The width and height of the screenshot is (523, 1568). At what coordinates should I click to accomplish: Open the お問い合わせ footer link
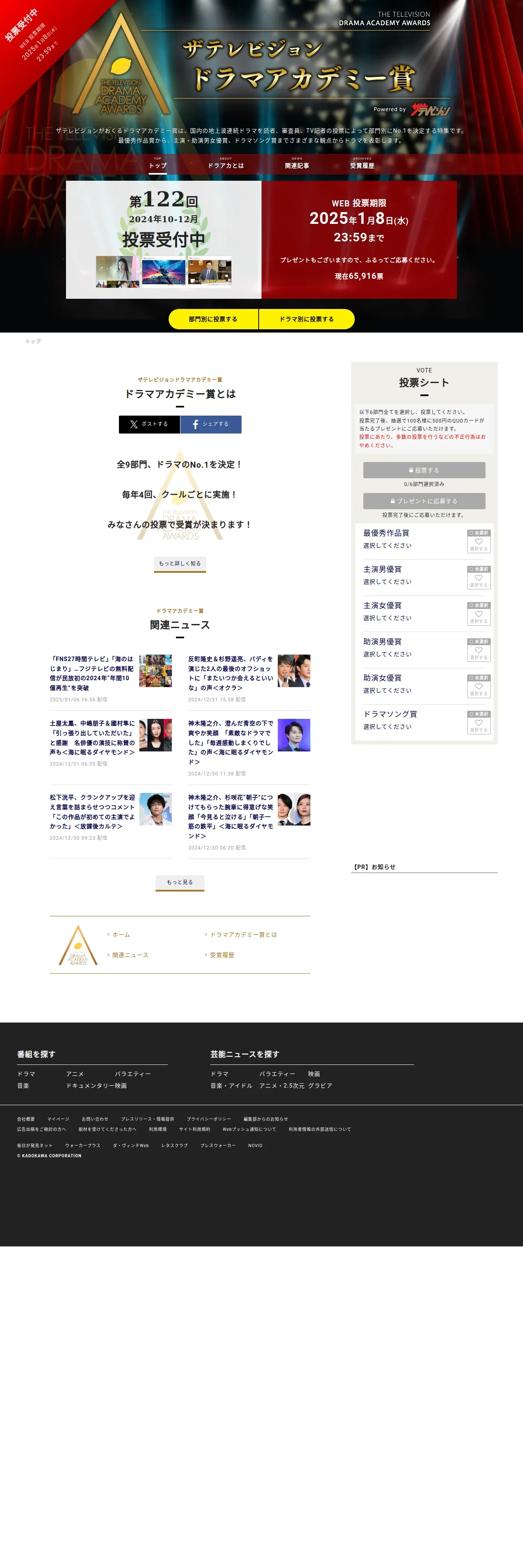(x=95, y=1119)
